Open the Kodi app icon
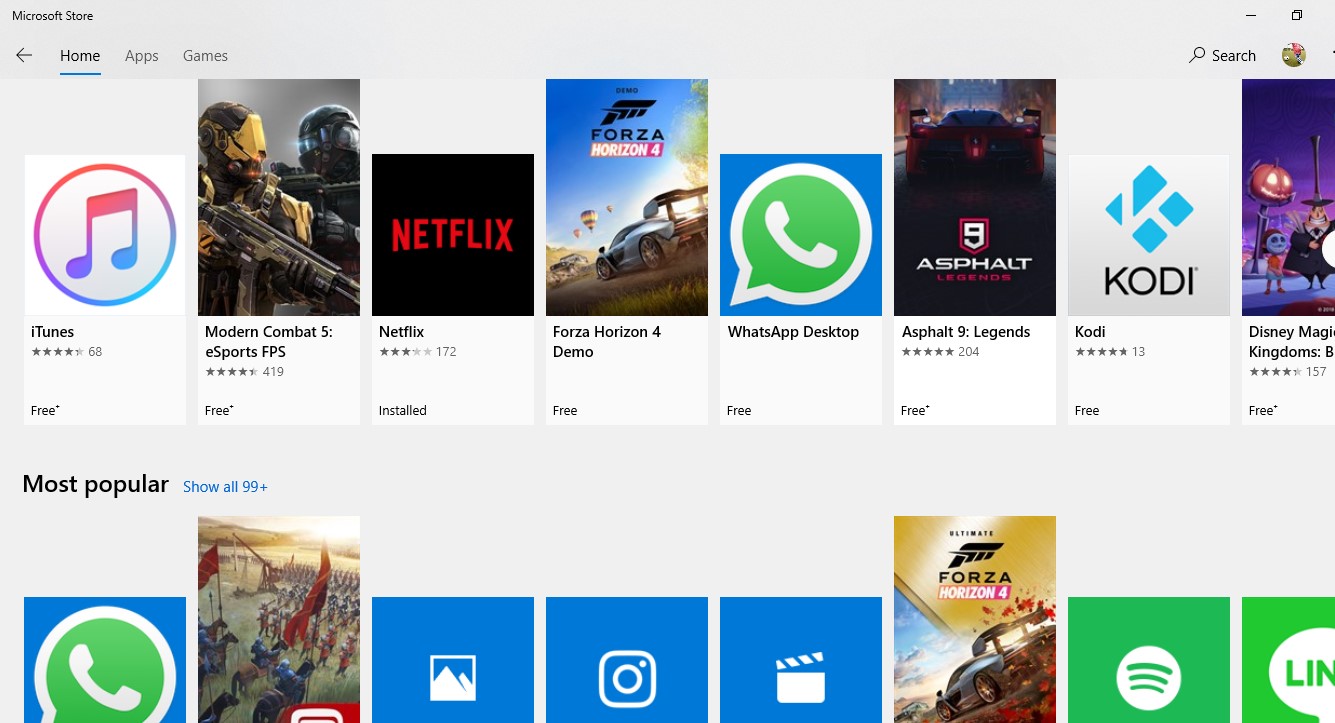This screenshot has width=1335, height=723. [x=1149, y=235]
